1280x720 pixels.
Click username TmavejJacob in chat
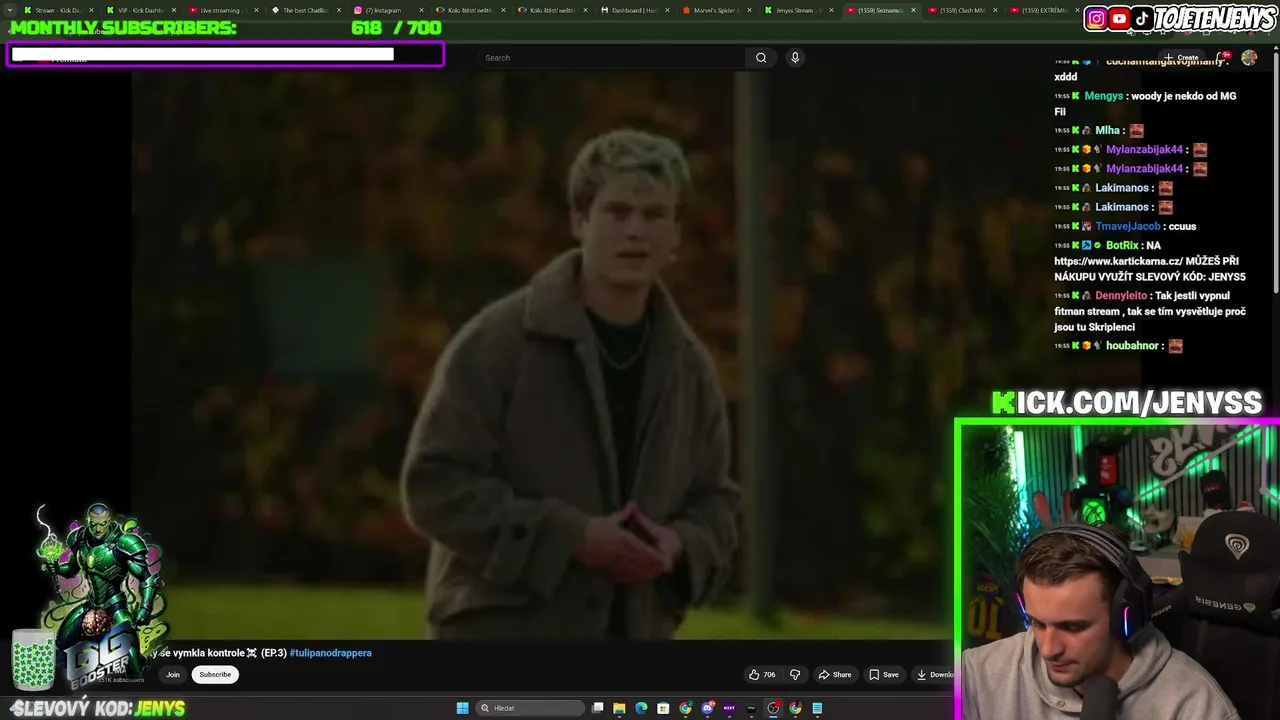coord(1128,226)
